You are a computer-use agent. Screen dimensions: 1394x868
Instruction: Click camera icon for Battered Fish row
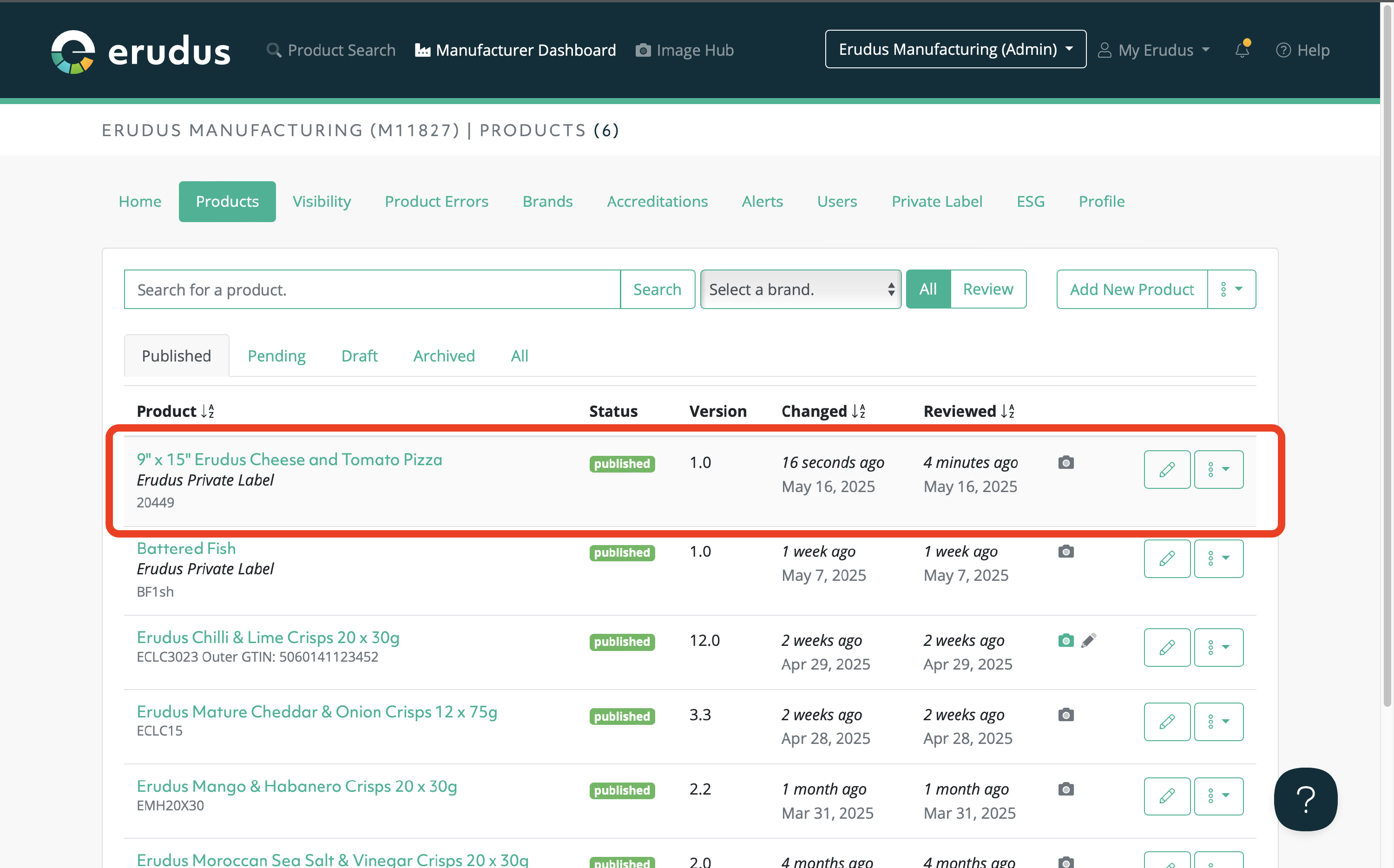1066,552
